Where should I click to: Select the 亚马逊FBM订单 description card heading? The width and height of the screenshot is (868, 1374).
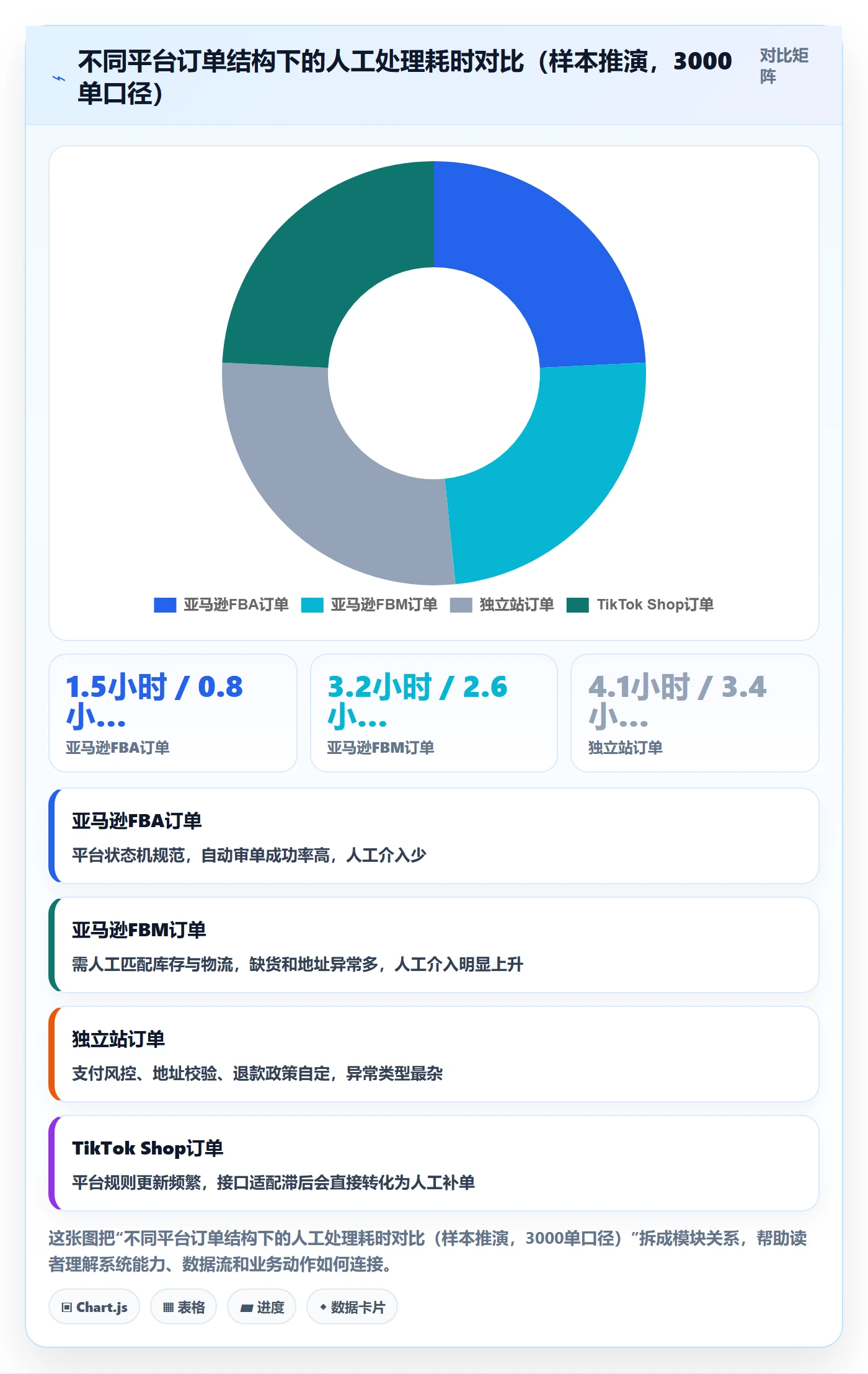[139, 930]
